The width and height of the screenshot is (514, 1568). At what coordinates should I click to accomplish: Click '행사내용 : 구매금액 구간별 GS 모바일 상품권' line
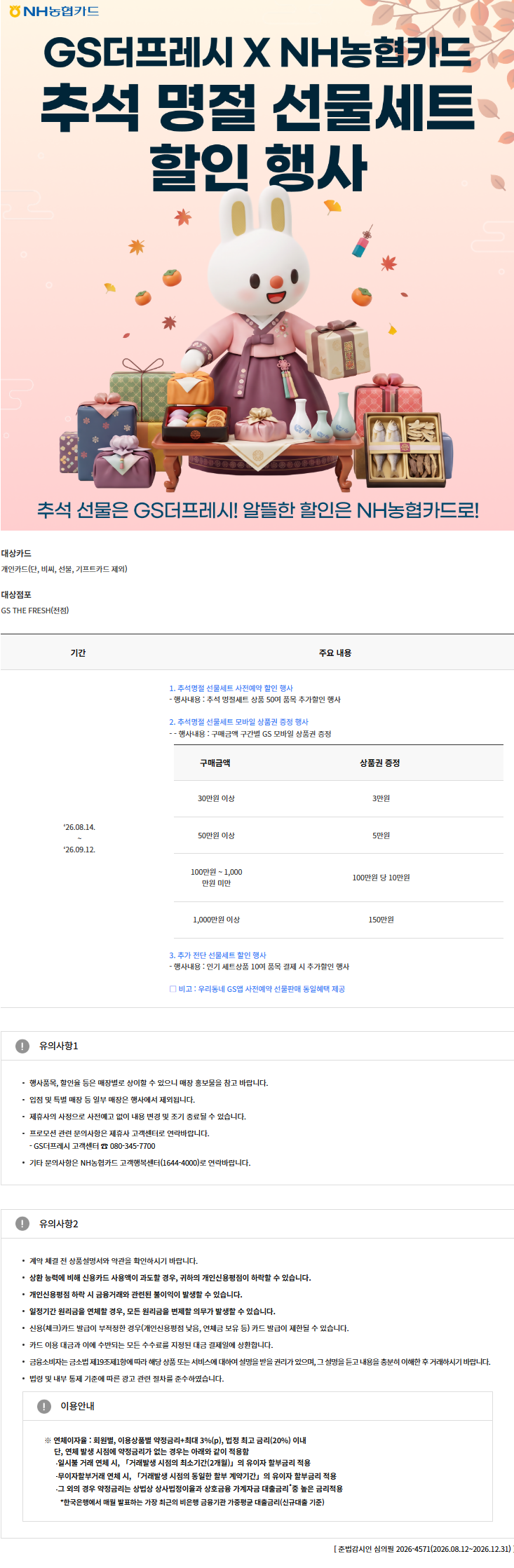250,734
